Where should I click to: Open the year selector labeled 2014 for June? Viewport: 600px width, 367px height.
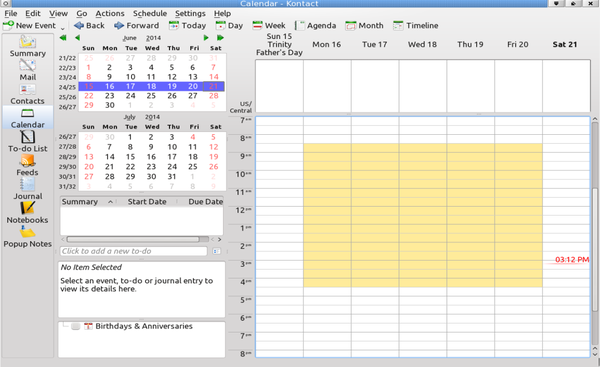(153, 38)
